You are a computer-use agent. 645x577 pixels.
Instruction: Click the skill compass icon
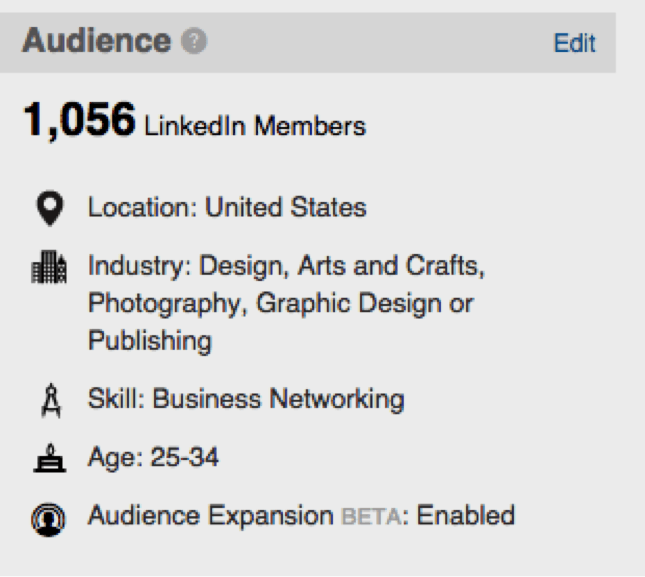[x=51, y=400]
